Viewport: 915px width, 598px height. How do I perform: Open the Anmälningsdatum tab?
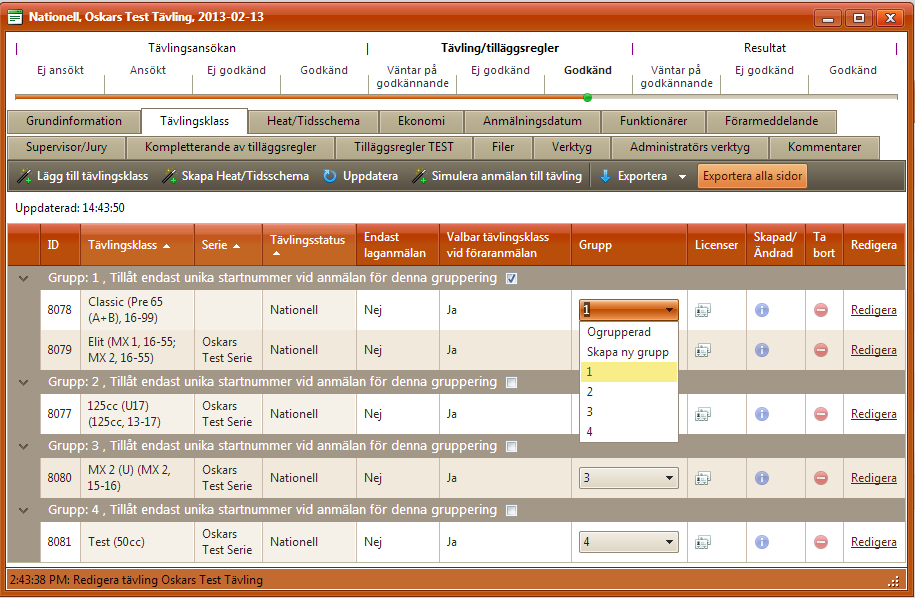click(532, 121)
